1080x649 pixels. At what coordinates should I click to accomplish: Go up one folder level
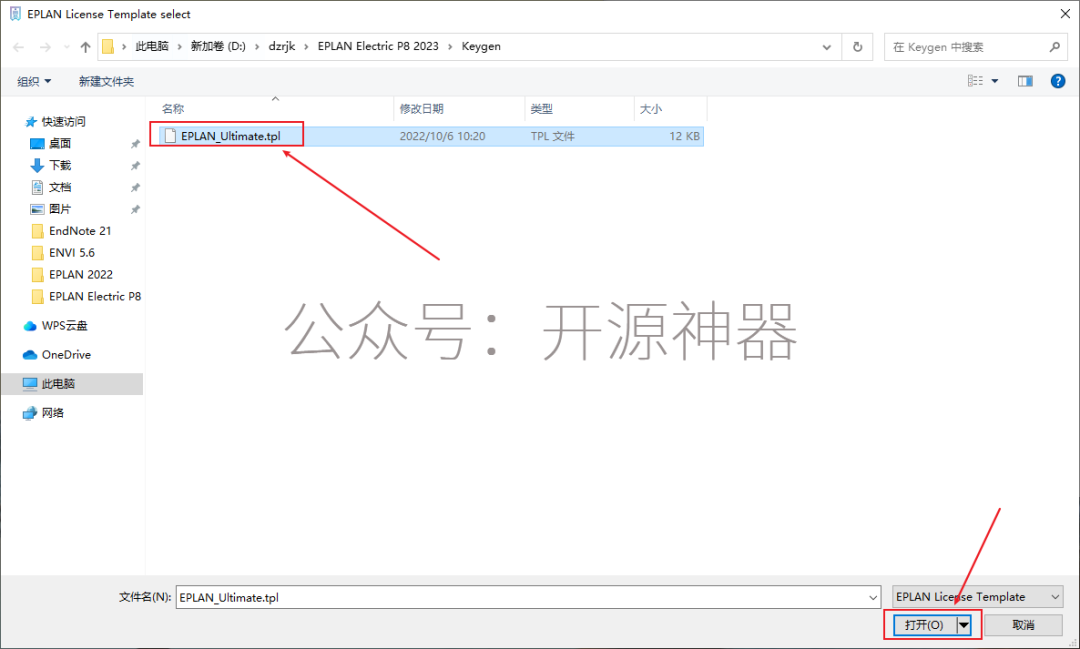[x=85, y=47]
